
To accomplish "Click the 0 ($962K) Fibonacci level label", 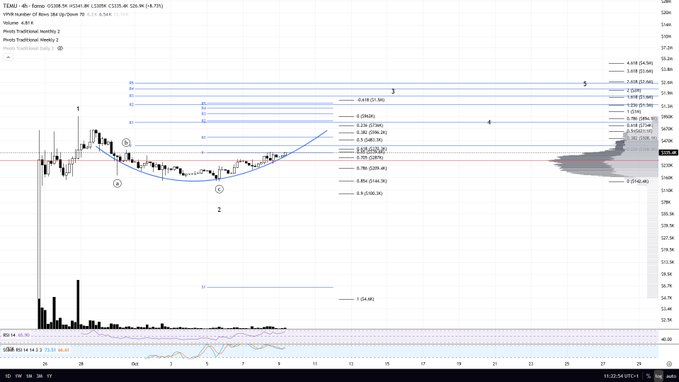I will point(366,117).
